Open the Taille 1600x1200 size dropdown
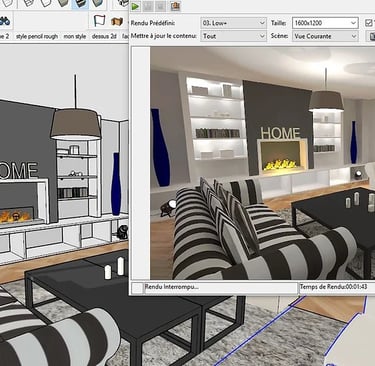The height and width of the screenshot is (366, 375). coord(325,23)
